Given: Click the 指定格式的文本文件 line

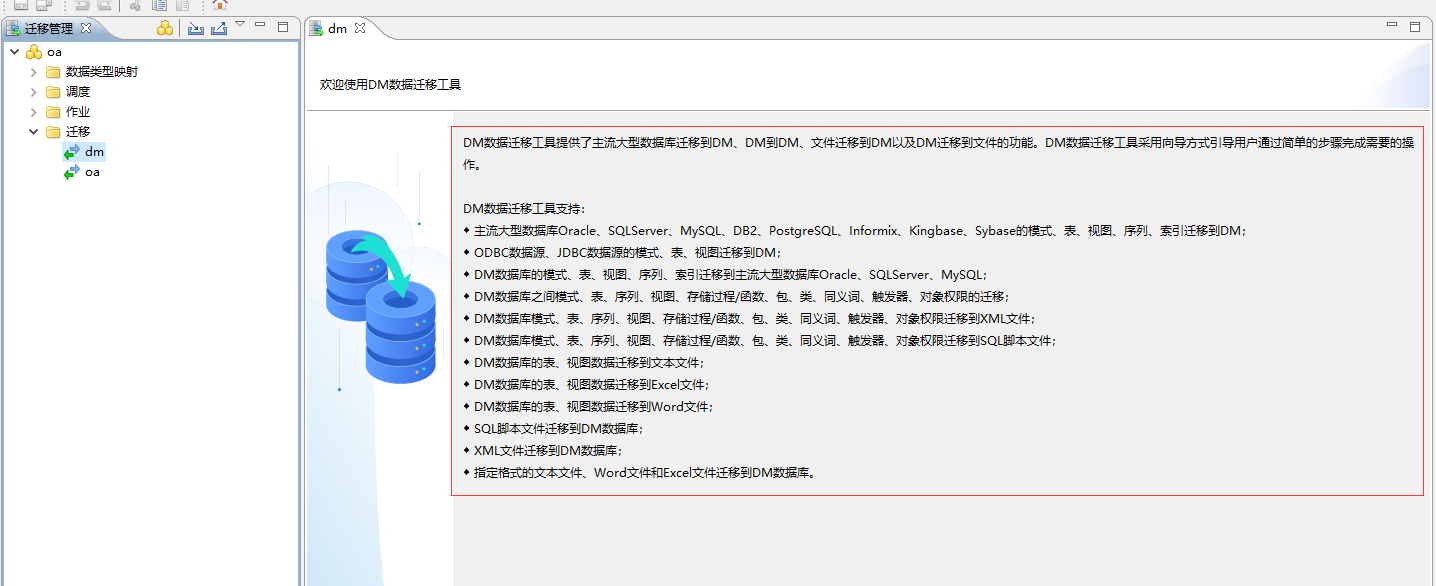Looking at the screenshot, I should tap(640, 473).
